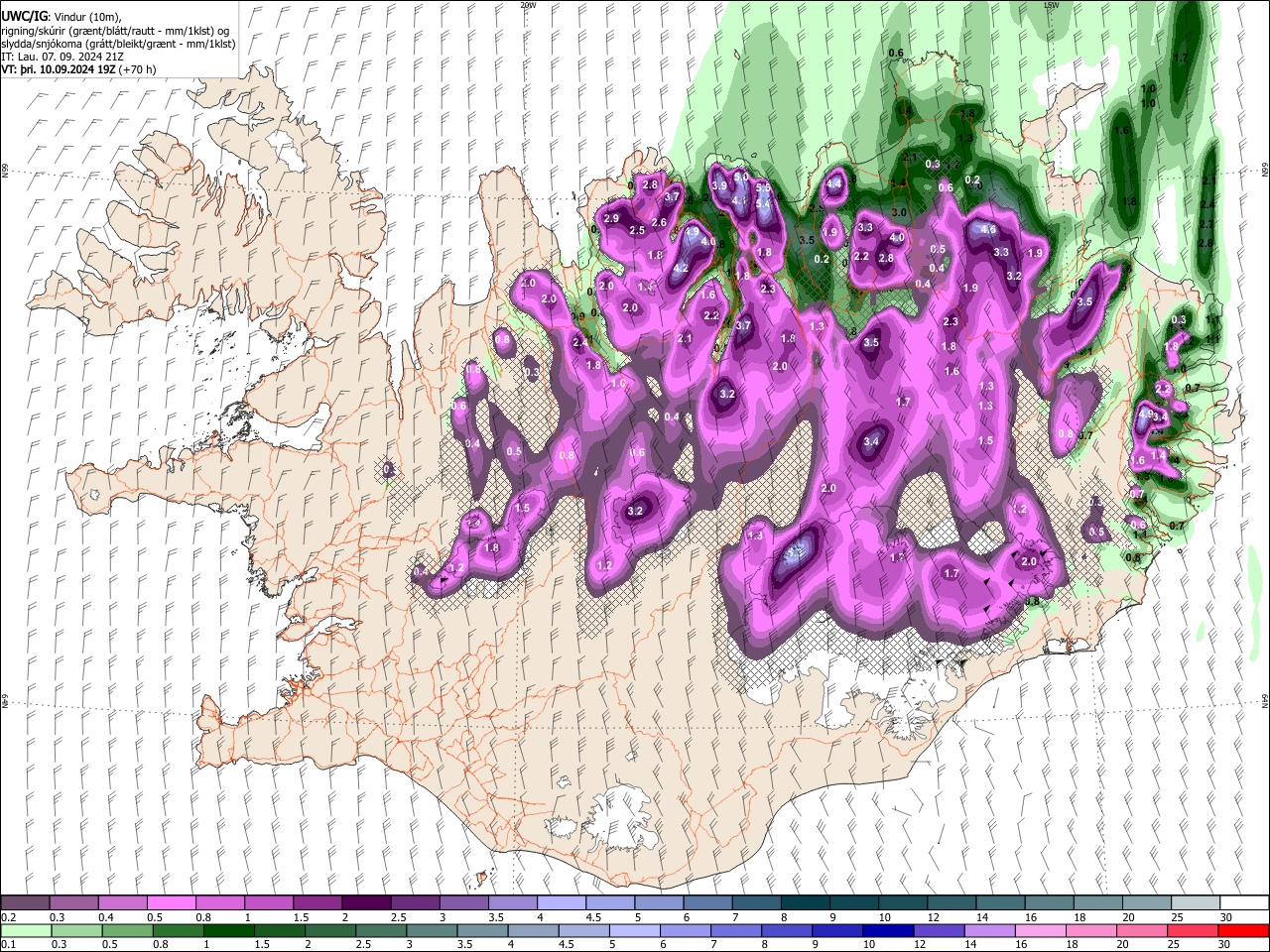Pick the top-row swatch between 8 and 9
Image resolution: width=1270 pixels, height=952 pixels.
(804, 903)
